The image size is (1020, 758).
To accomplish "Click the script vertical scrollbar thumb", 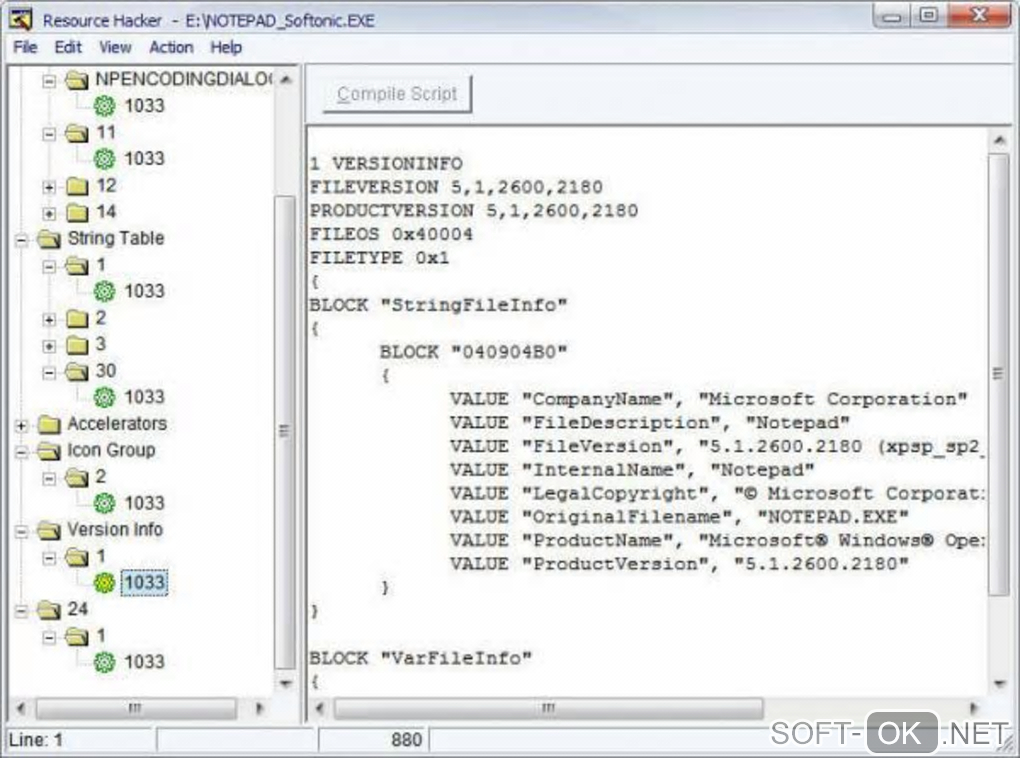I will 999,373.
